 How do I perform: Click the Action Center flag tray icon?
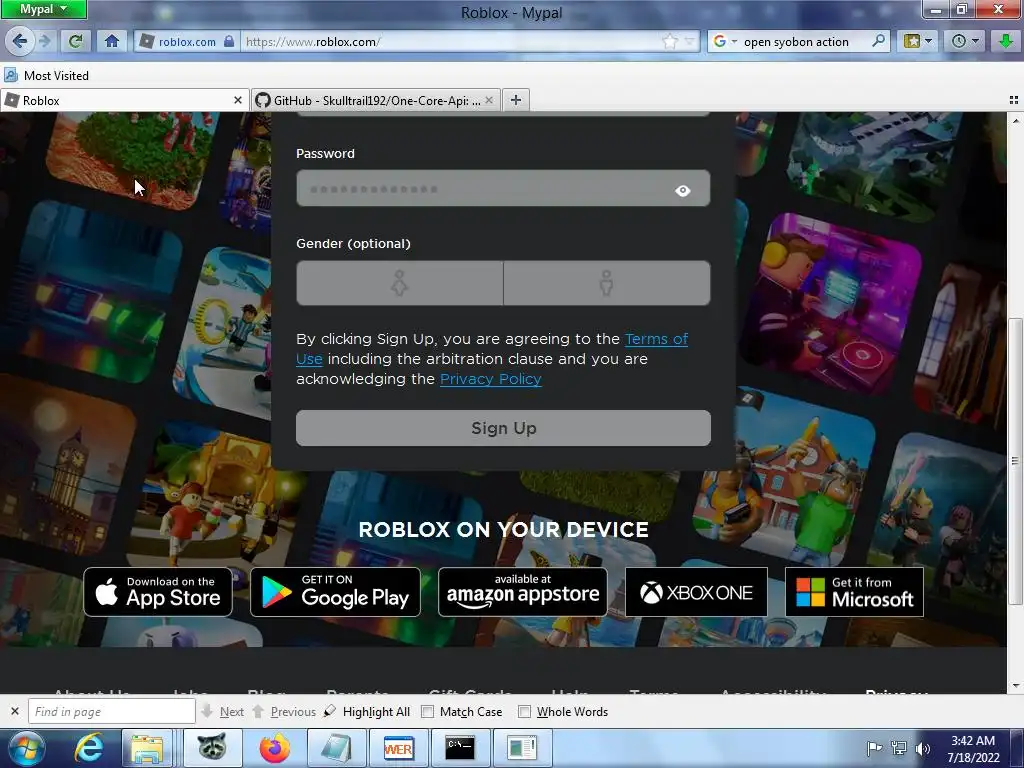[874, 748]
